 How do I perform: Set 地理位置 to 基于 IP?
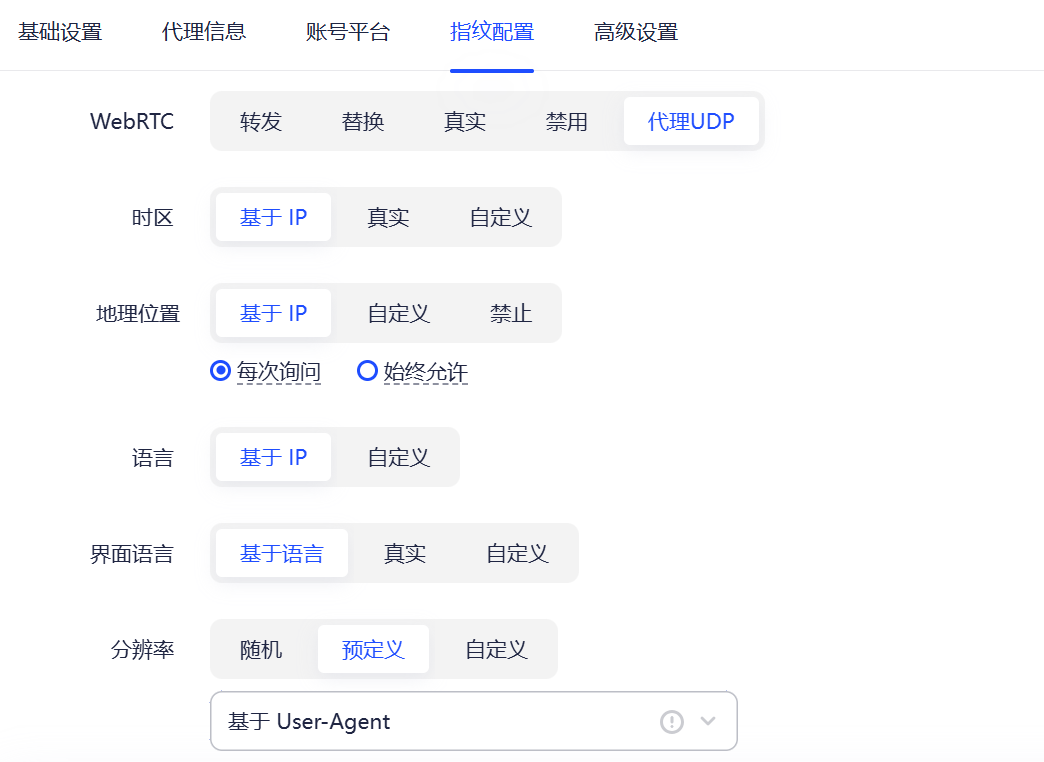coord(273,313)
